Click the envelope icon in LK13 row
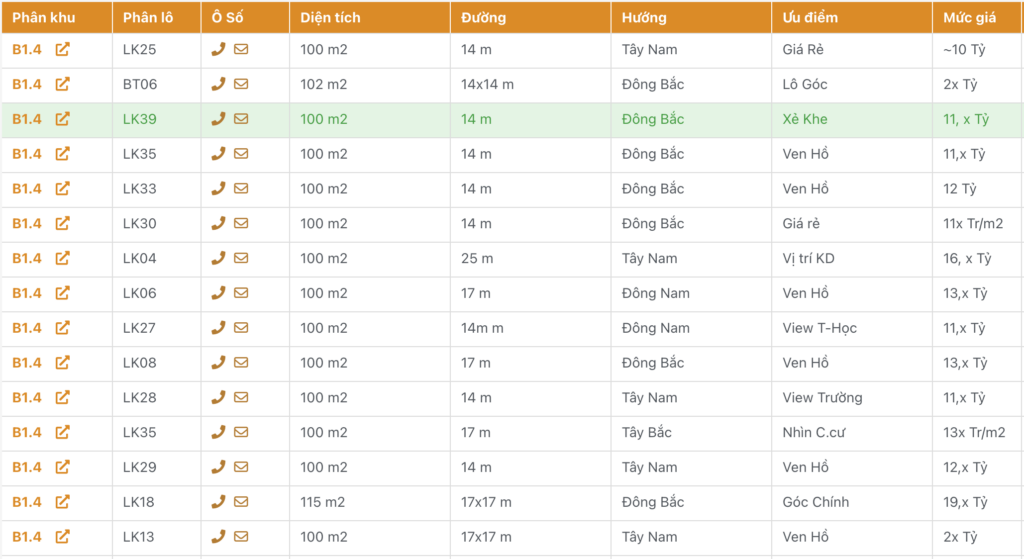The height and width of the screenshot is (559, 1024). 241,537
